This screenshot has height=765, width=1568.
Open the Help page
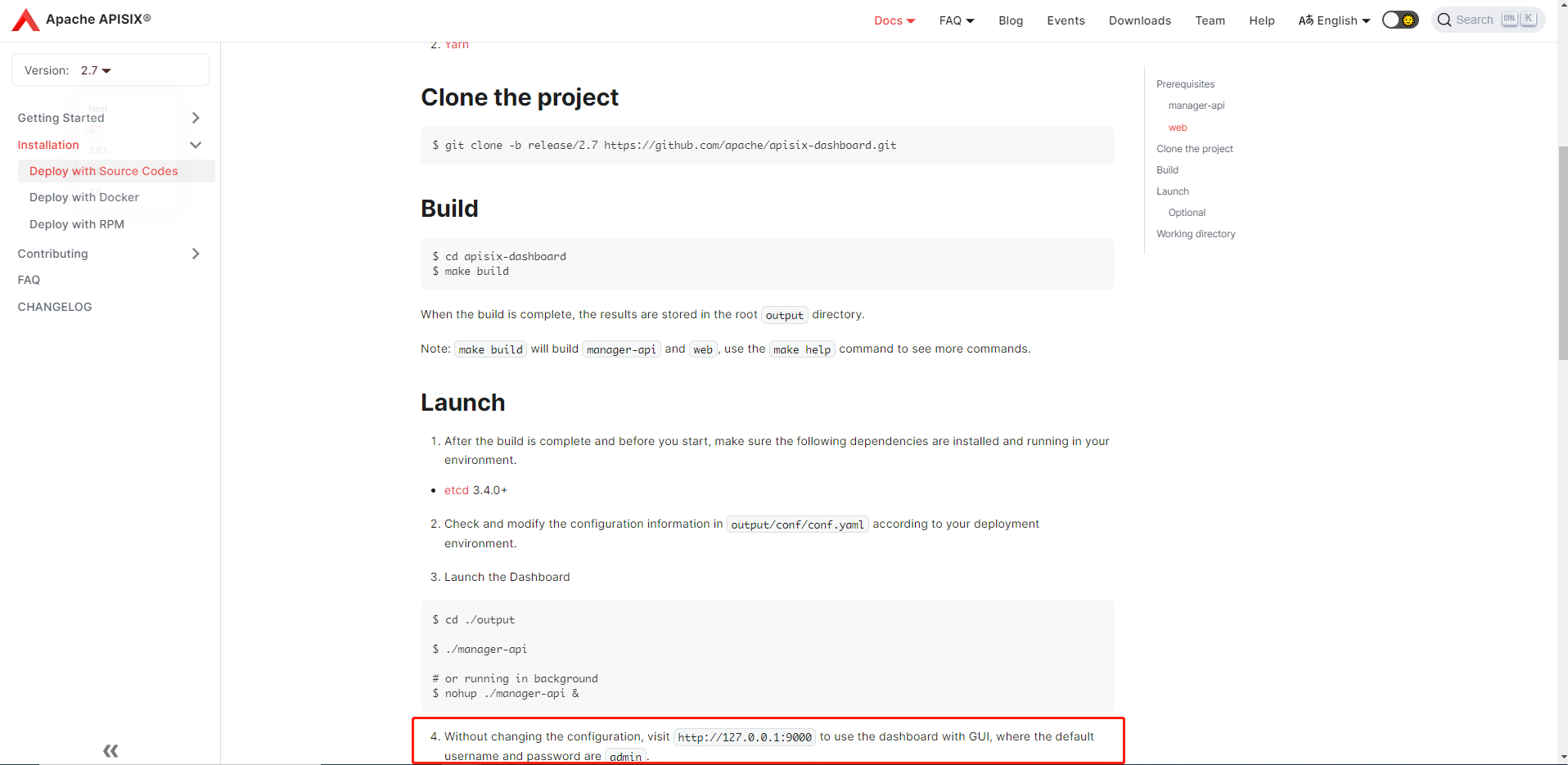(1261, 20)
